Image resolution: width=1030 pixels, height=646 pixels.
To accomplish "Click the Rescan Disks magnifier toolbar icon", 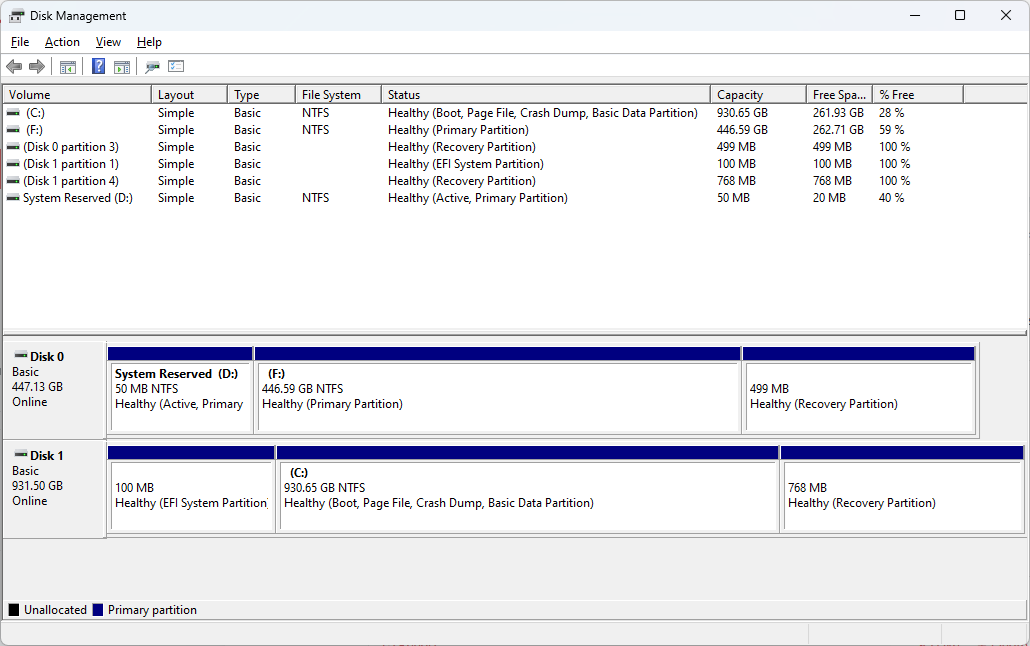I will [x=152, y=66].
